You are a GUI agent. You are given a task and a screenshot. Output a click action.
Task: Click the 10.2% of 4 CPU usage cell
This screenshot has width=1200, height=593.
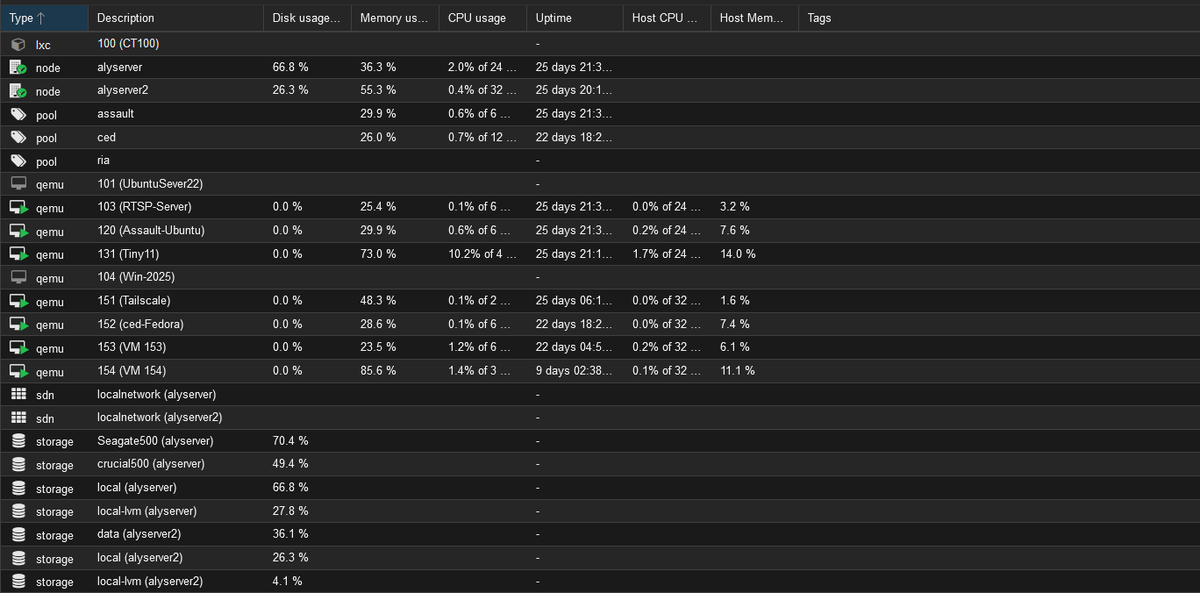point(483,254)
